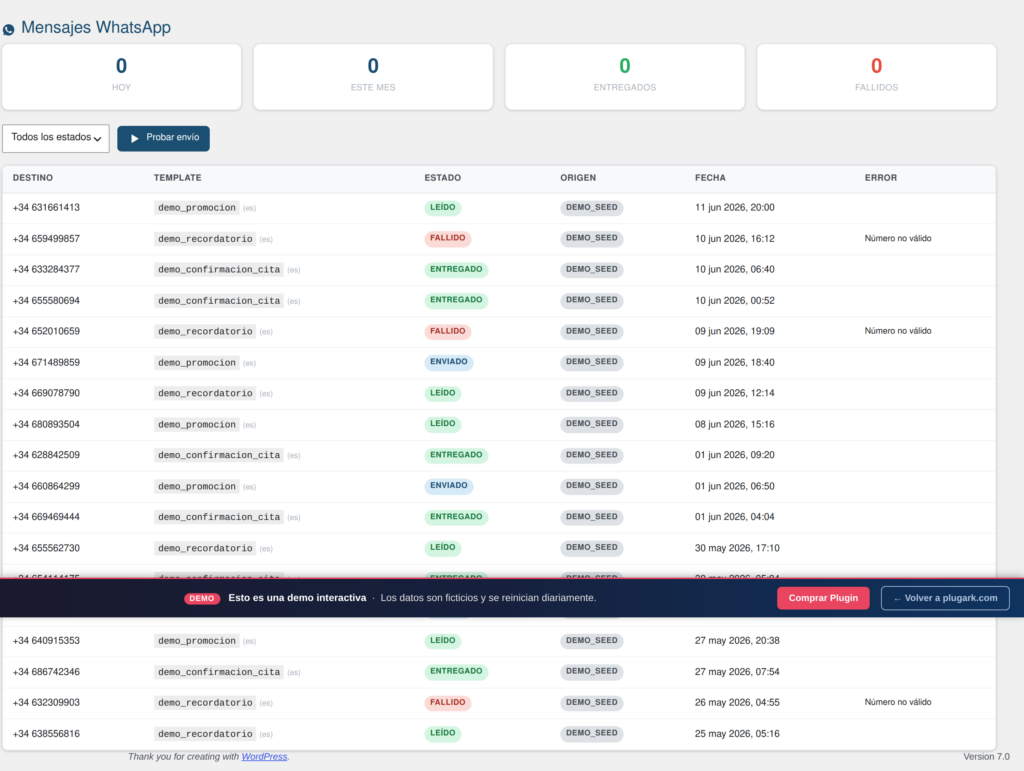1024x771 pixels.
Task: Click the play icon in Probar envío
Action: point(135,138)
